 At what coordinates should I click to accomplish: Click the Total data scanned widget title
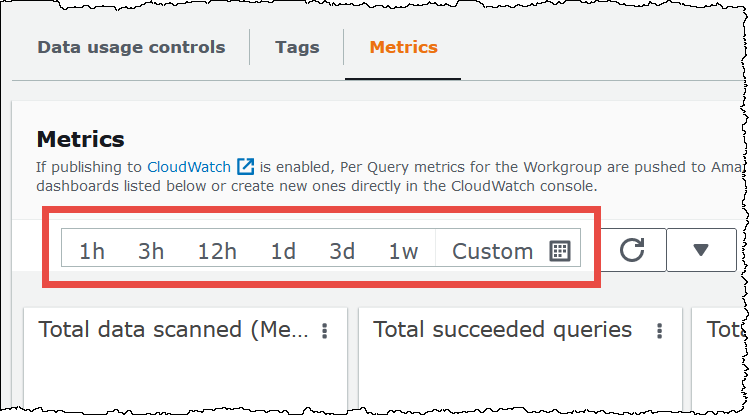pyautogui.click(x=174, y=330)
